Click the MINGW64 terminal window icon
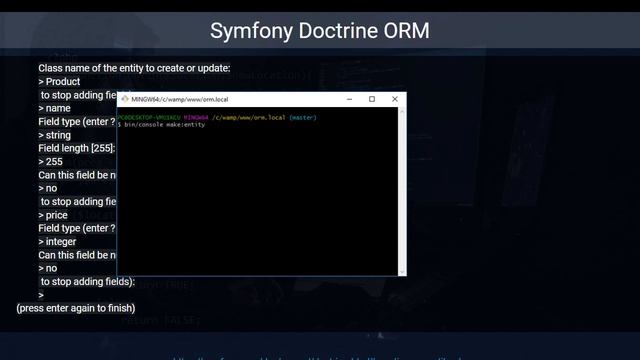Viewport: 640px width, 360px height. pos(125,99)
